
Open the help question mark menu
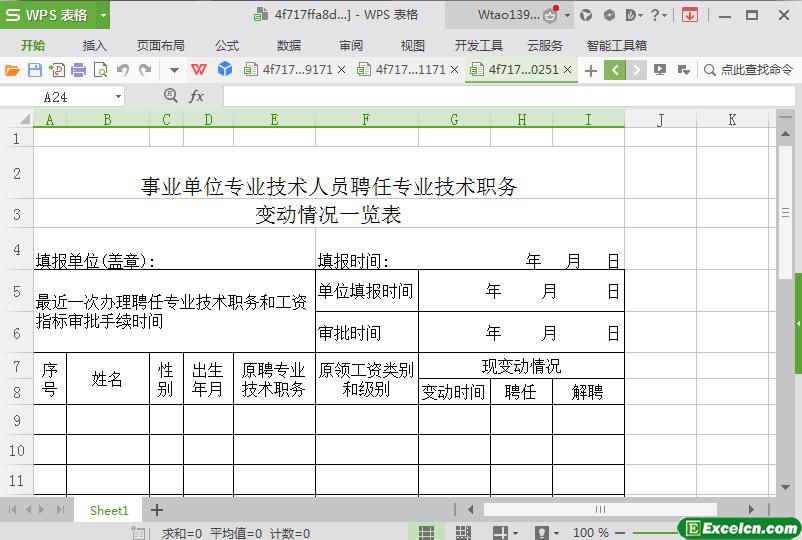point(659,15)
